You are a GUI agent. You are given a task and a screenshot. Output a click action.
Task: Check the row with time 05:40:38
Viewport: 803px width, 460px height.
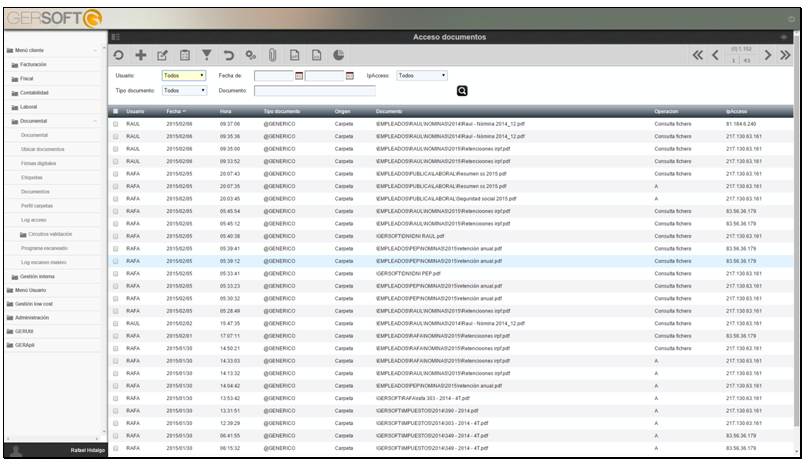pos(116,236)
